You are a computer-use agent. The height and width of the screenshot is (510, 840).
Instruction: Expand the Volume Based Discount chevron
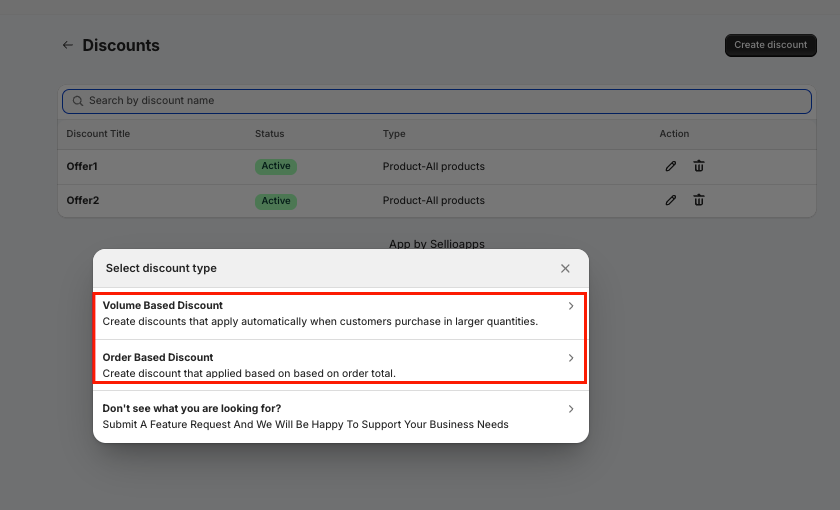(571, 306)
